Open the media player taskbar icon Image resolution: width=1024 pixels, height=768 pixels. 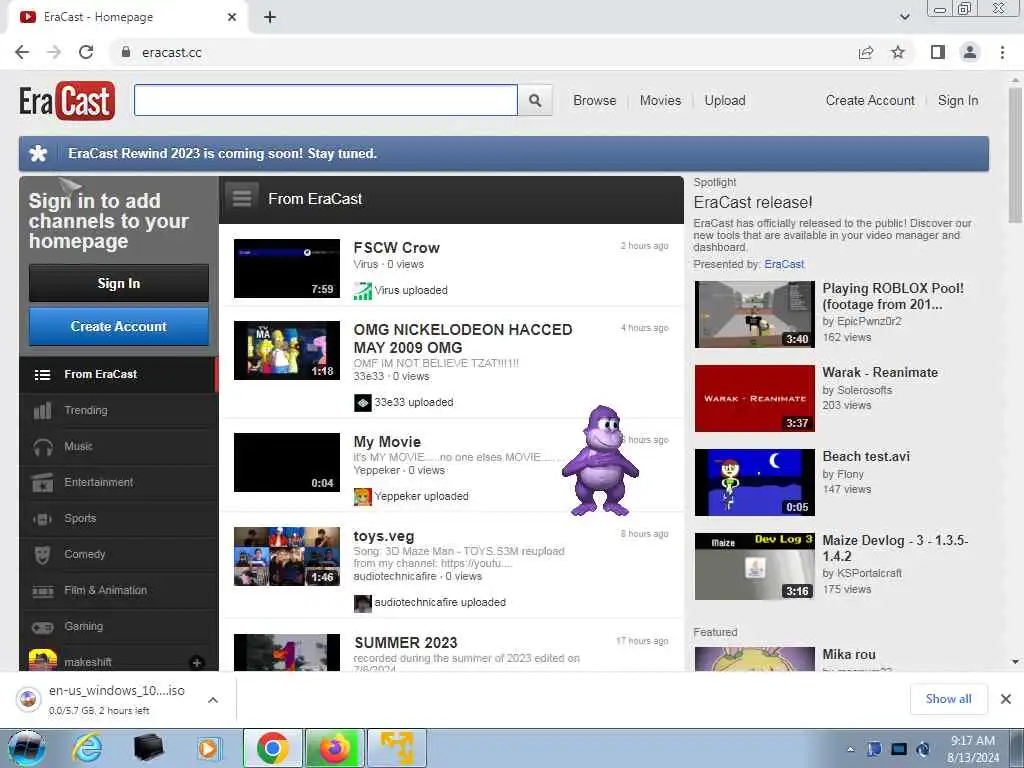pos(208,748)
